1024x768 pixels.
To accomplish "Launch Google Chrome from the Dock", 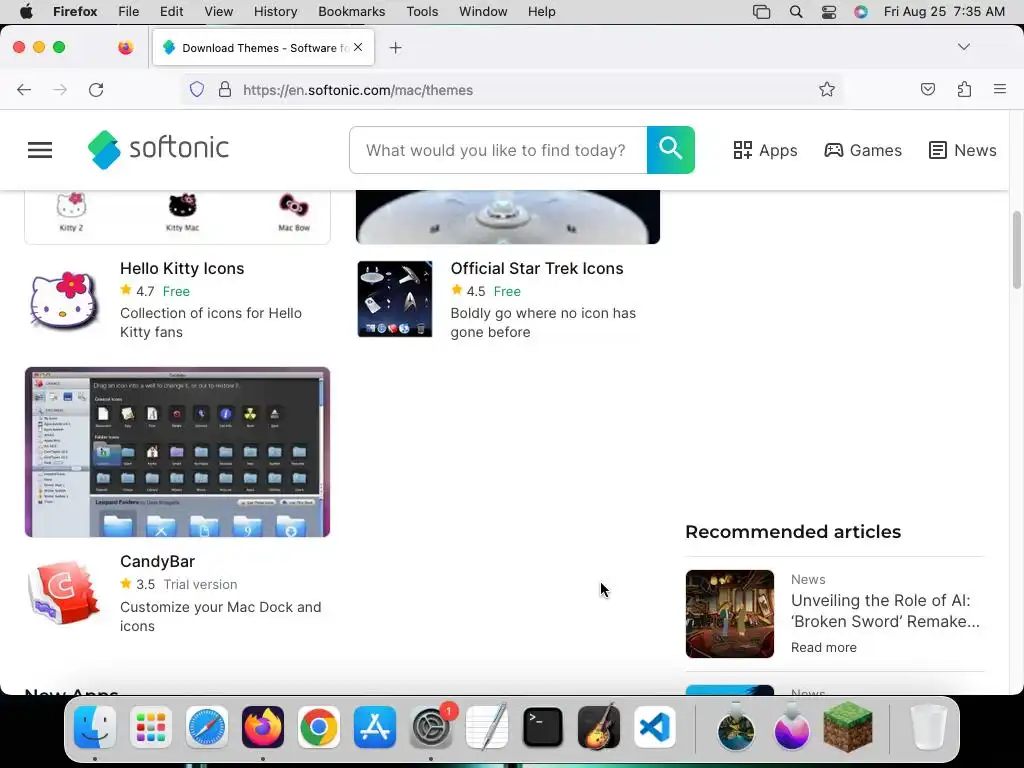I will [319, 727].
